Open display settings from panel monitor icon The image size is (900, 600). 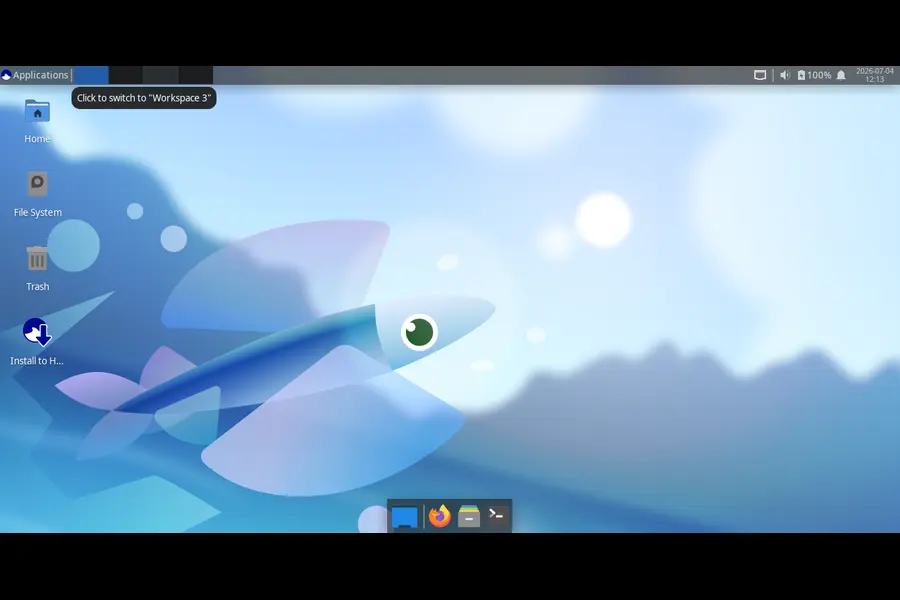point(759,75)
